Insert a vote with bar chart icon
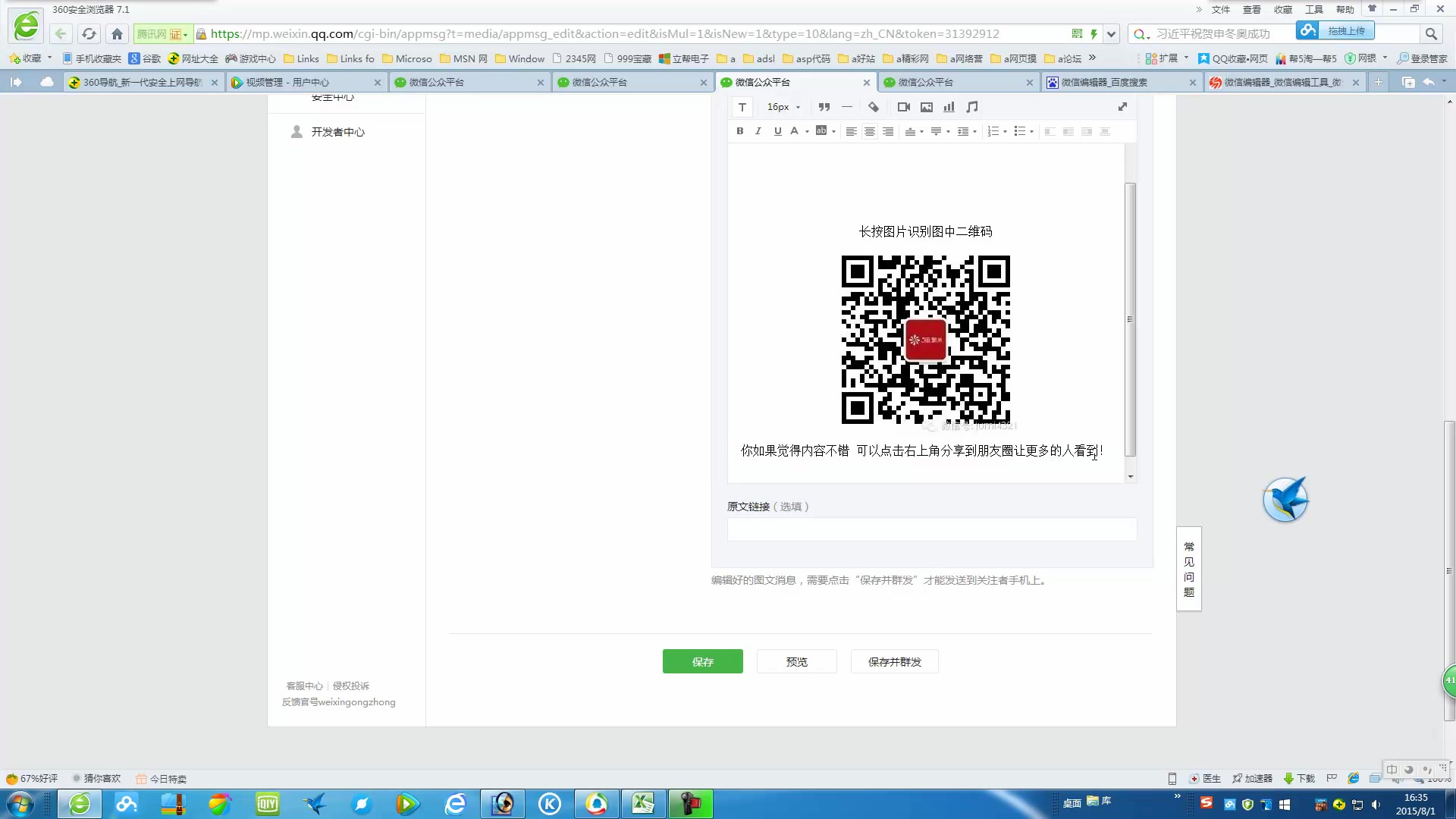Viewport: 1456px width, 819px height. 949,107
